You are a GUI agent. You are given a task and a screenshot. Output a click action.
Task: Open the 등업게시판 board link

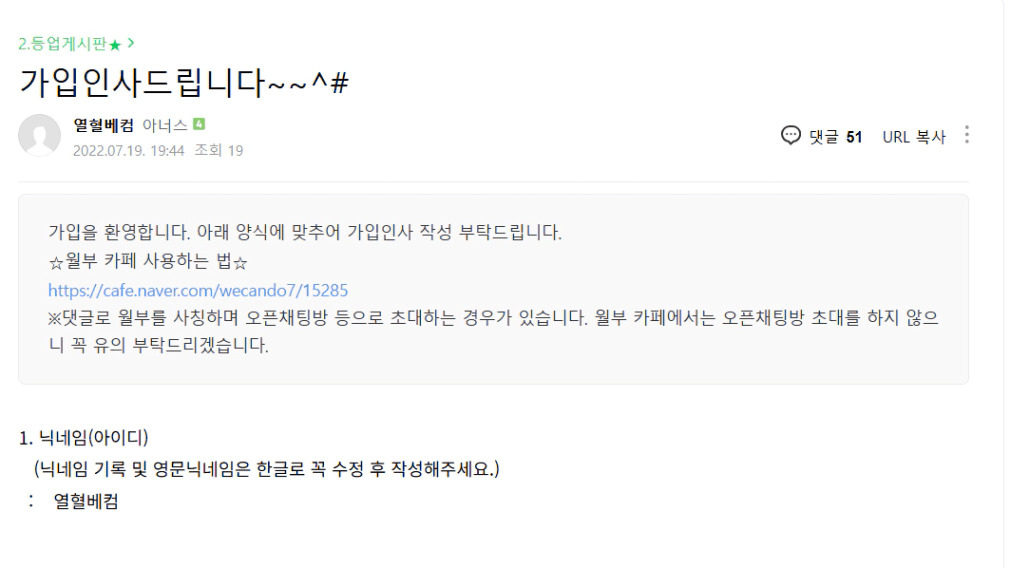(x=69, y=44)
